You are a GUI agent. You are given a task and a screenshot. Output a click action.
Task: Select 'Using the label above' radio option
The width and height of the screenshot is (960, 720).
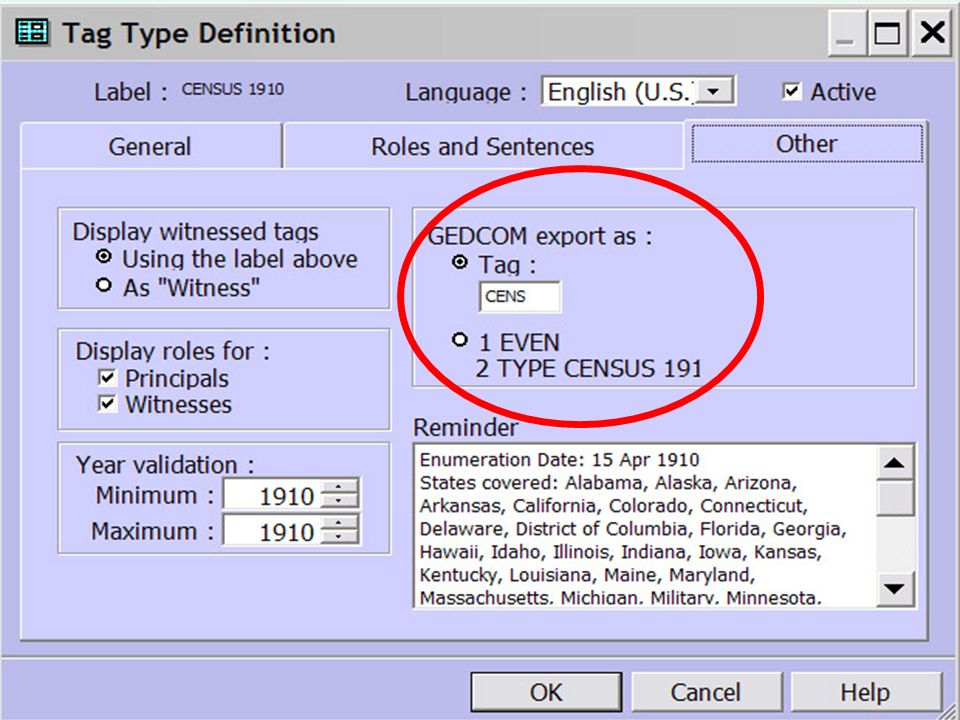pos(104,257)
